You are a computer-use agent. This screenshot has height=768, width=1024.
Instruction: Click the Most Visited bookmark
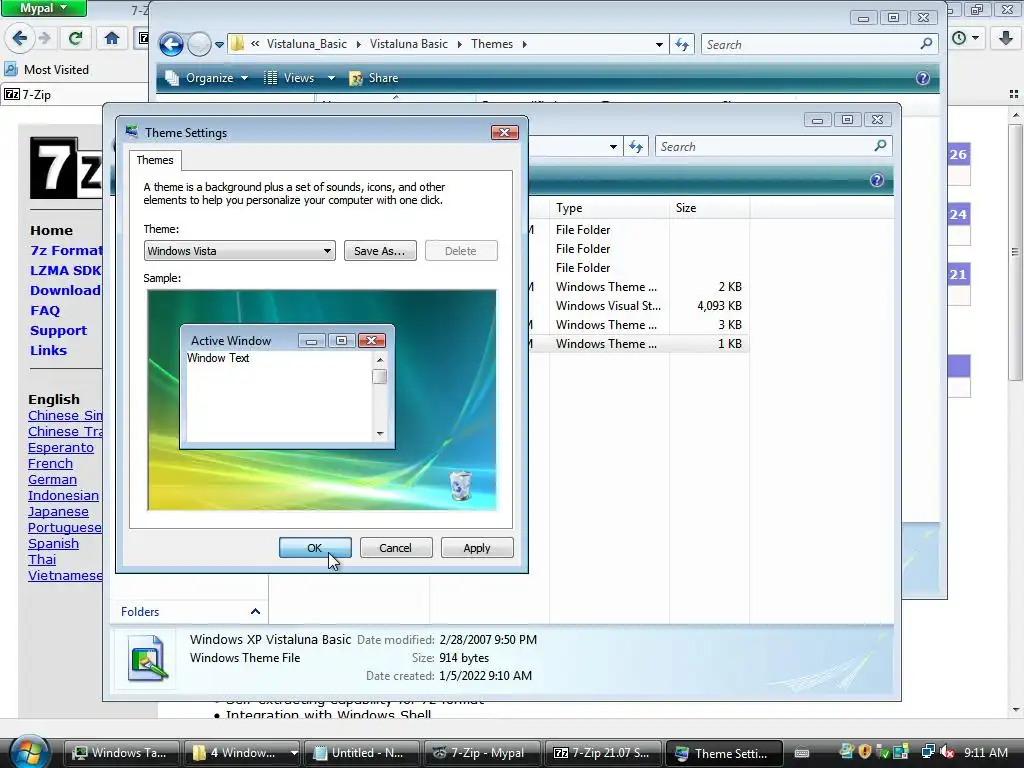tap(46, 69)
